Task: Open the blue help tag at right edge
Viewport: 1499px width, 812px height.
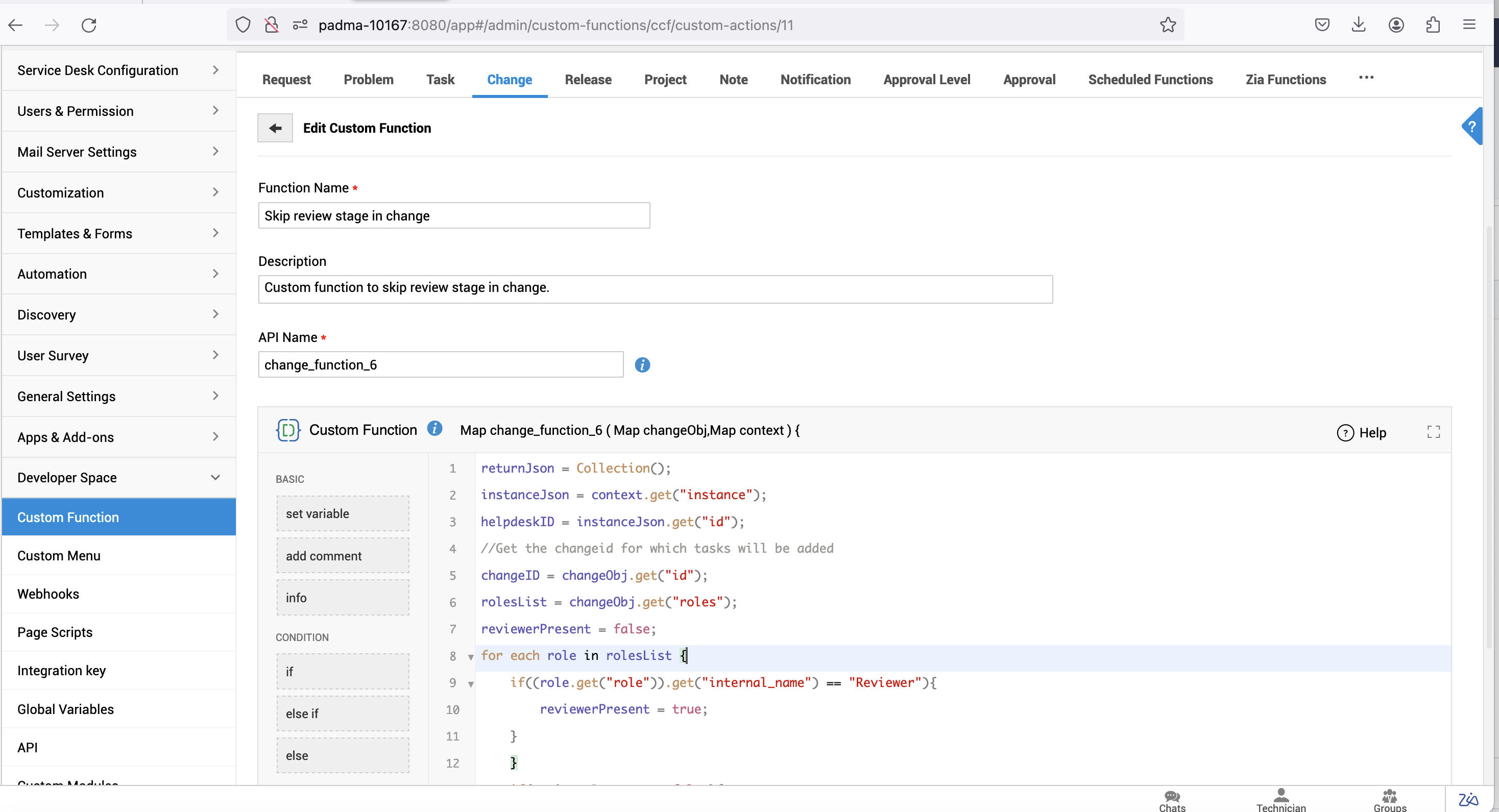Action: pos(1471,126)
